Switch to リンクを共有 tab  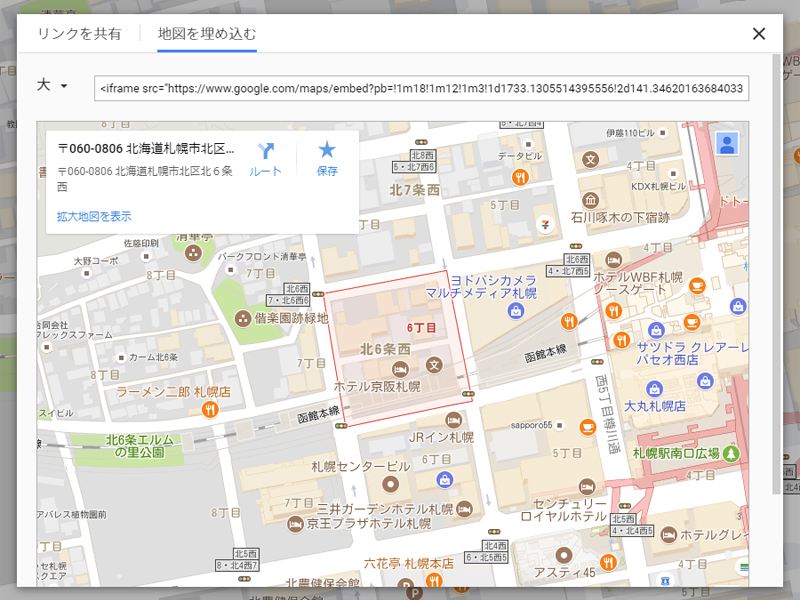[x=79, y=34]
